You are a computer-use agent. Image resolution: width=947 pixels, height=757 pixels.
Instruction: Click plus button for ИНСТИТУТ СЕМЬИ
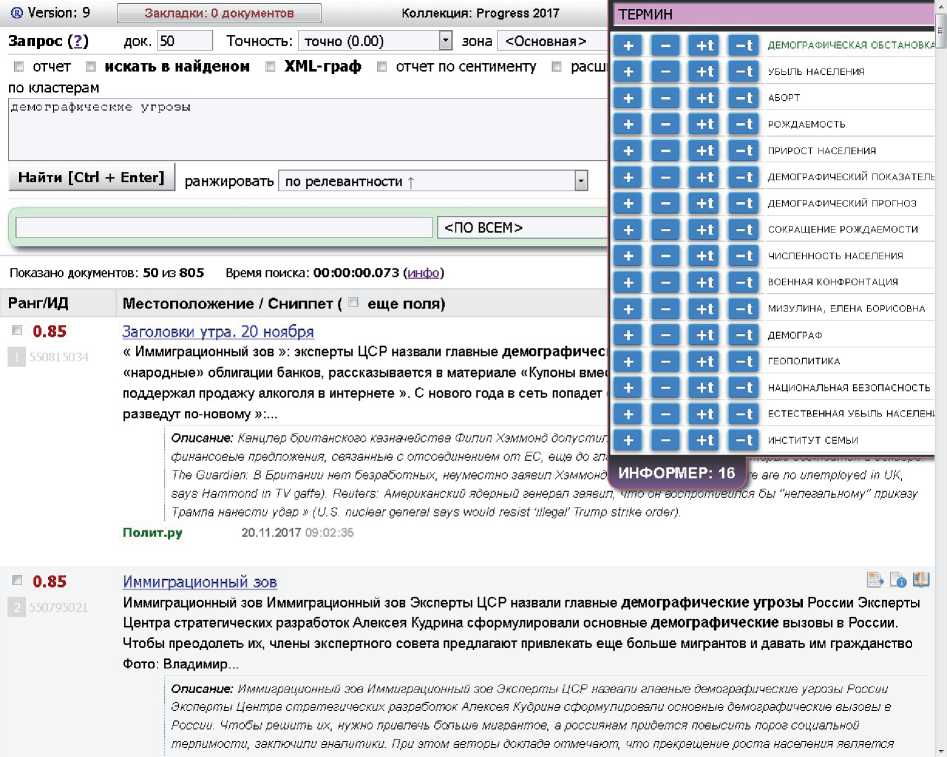click(x=628, y=440)
